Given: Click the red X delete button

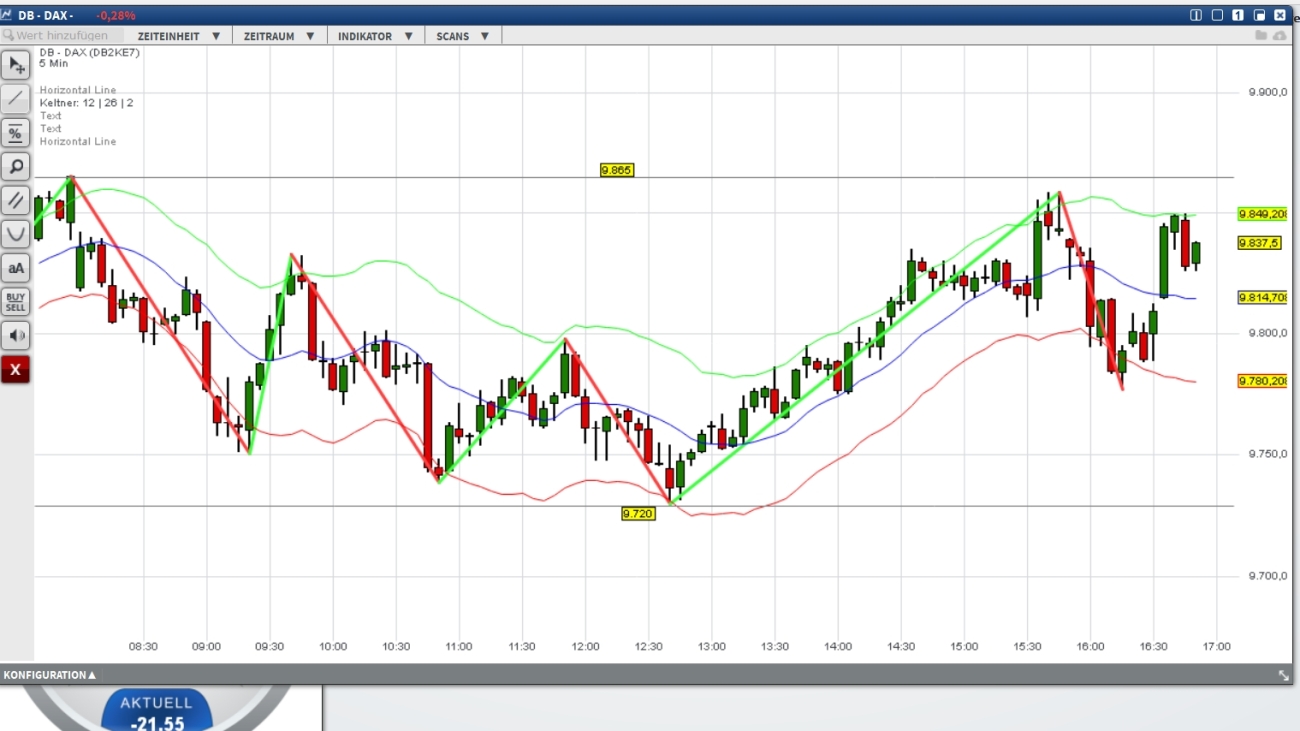Looking at the screenshot, I should click(15, 369).
